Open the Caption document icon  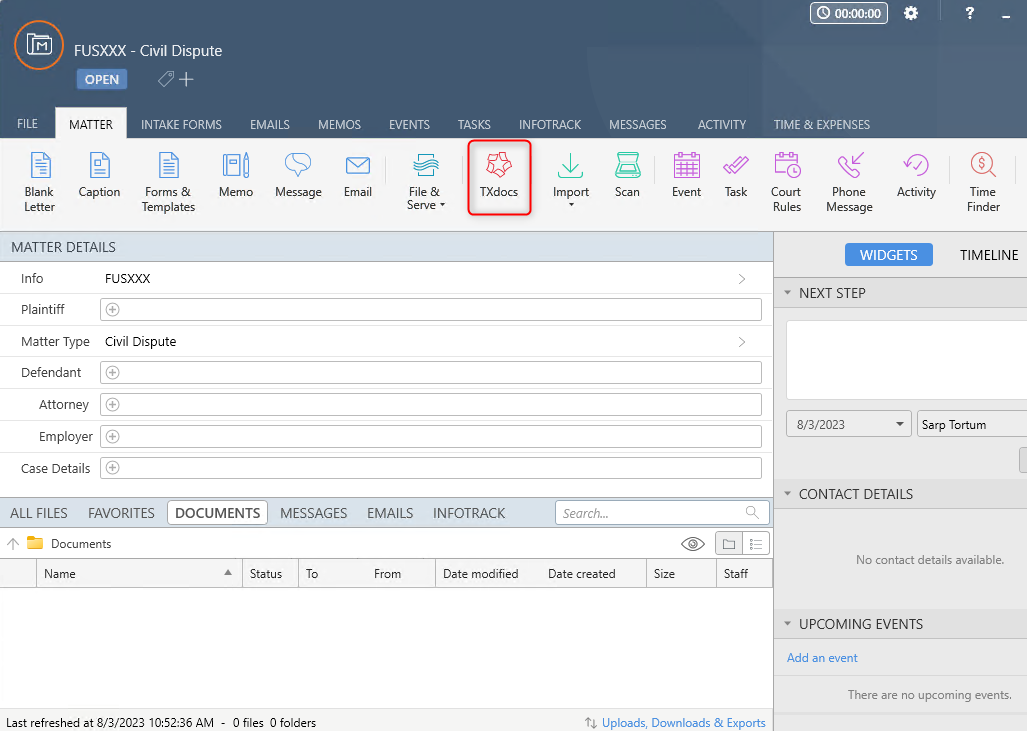pyautogui.click(x=99, y=176)
